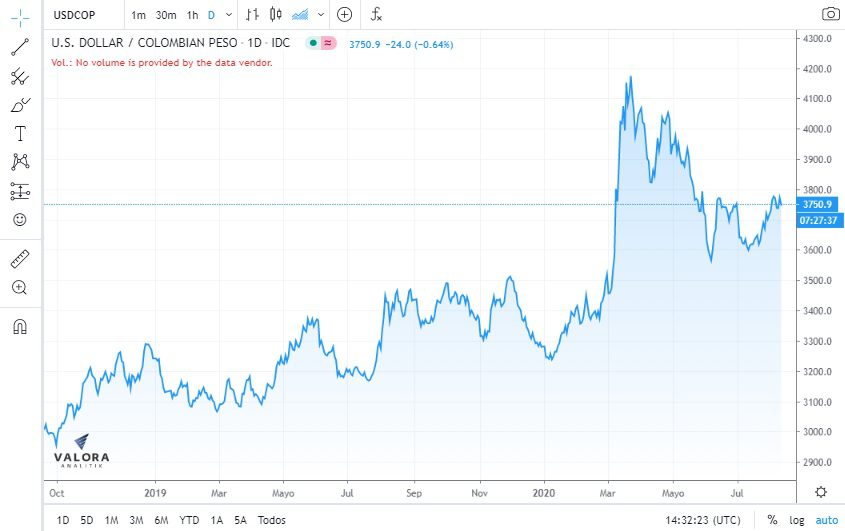Open the forecasting and measurement tools
This screenshot has height=531, width=845.
[20, 191]
